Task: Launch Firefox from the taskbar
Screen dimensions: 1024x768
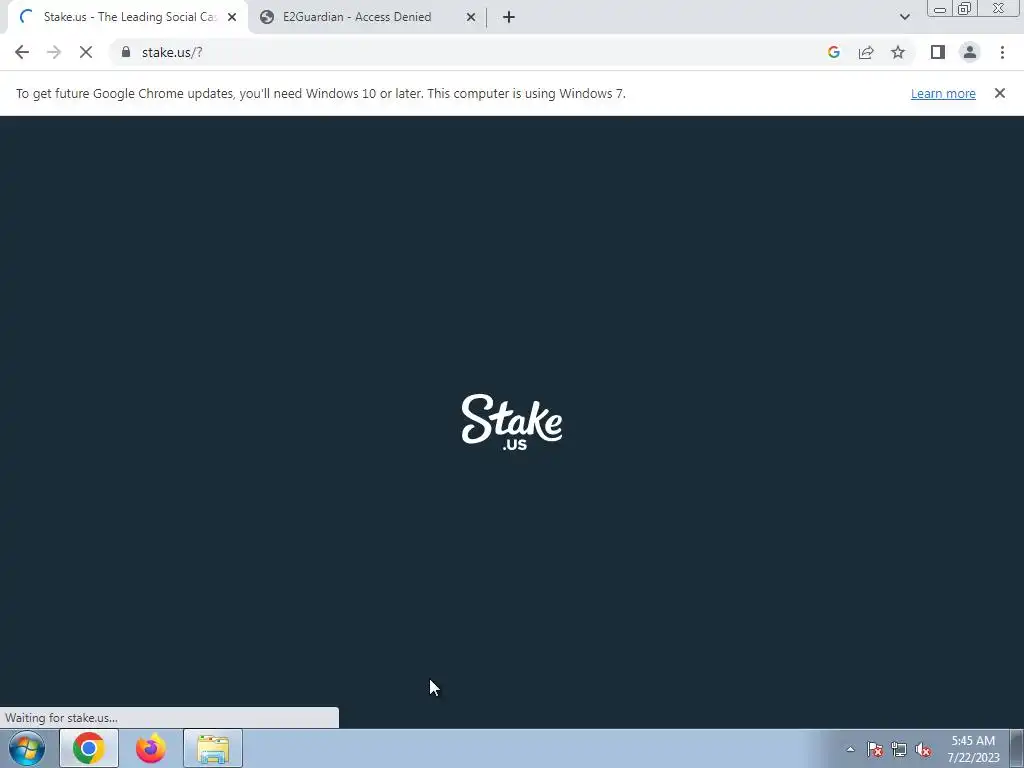Action: pyautogui.click(x=151, y=748)
